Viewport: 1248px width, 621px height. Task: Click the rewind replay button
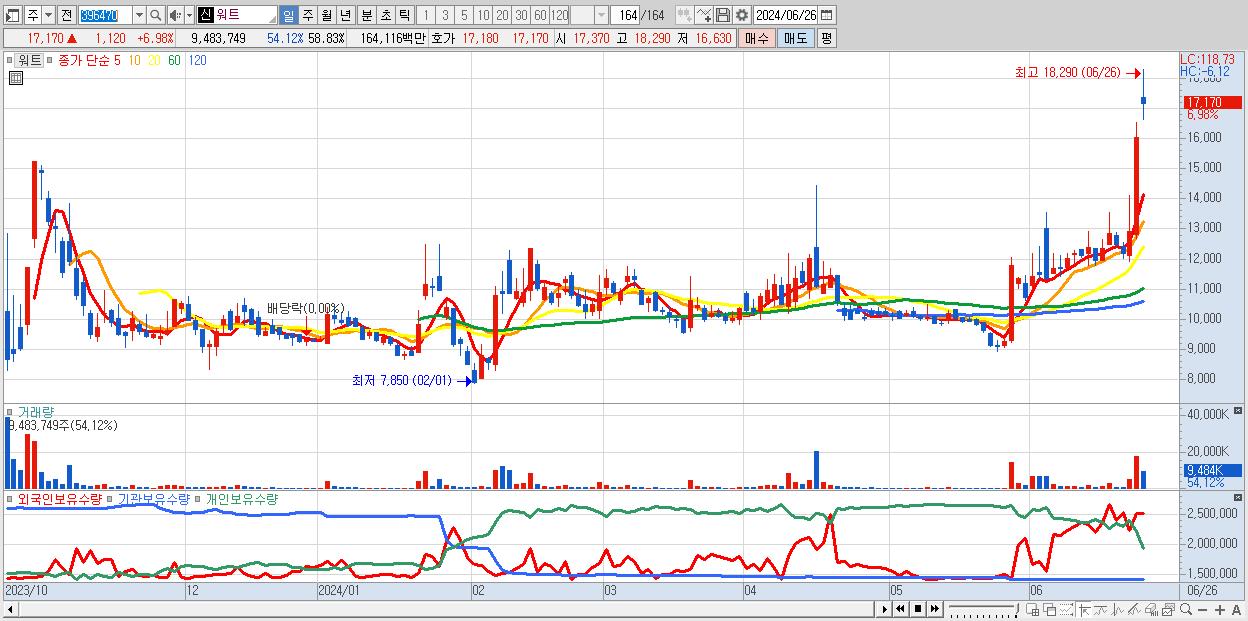901,608
